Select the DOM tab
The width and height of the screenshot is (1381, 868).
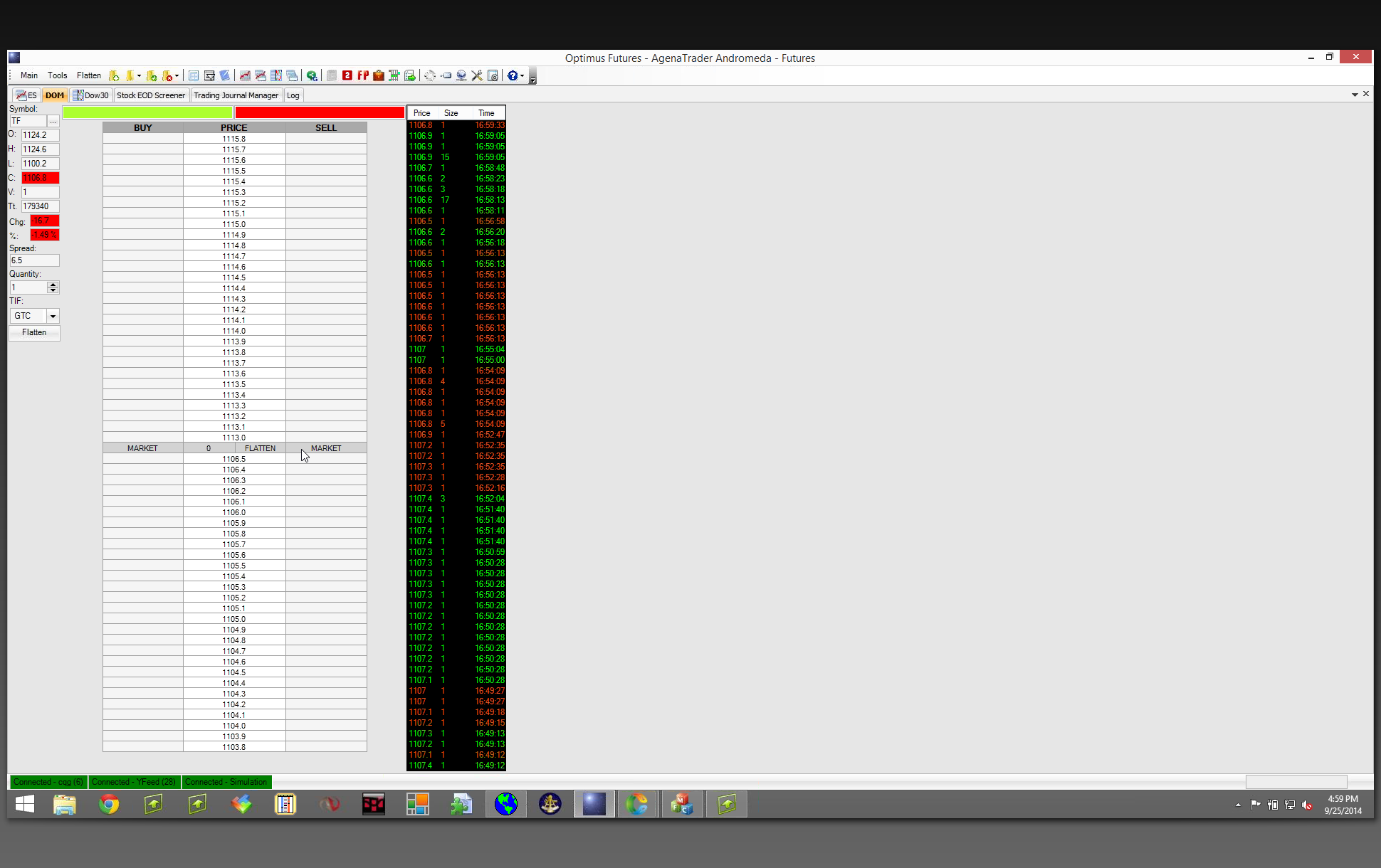pos(55,95)
